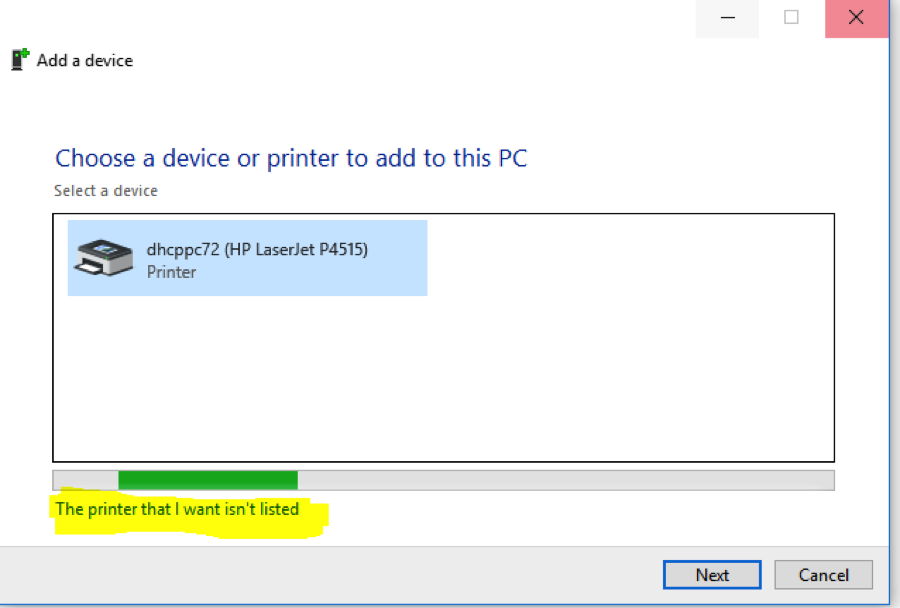Click the "Printer" type label under dhcppc72

tap(171, 272)
